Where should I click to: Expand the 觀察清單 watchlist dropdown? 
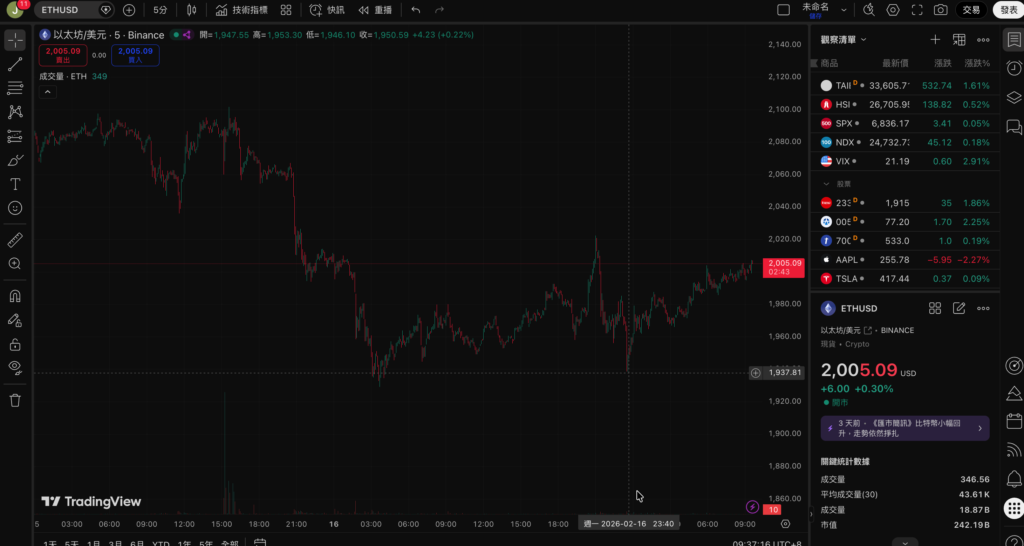(x=844, y=40)
